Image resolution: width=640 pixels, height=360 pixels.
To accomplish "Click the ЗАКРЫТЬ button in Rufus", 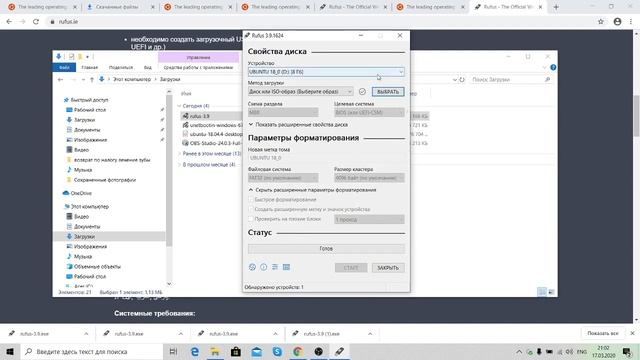I will pyautogui.click(x=388, y=268).
